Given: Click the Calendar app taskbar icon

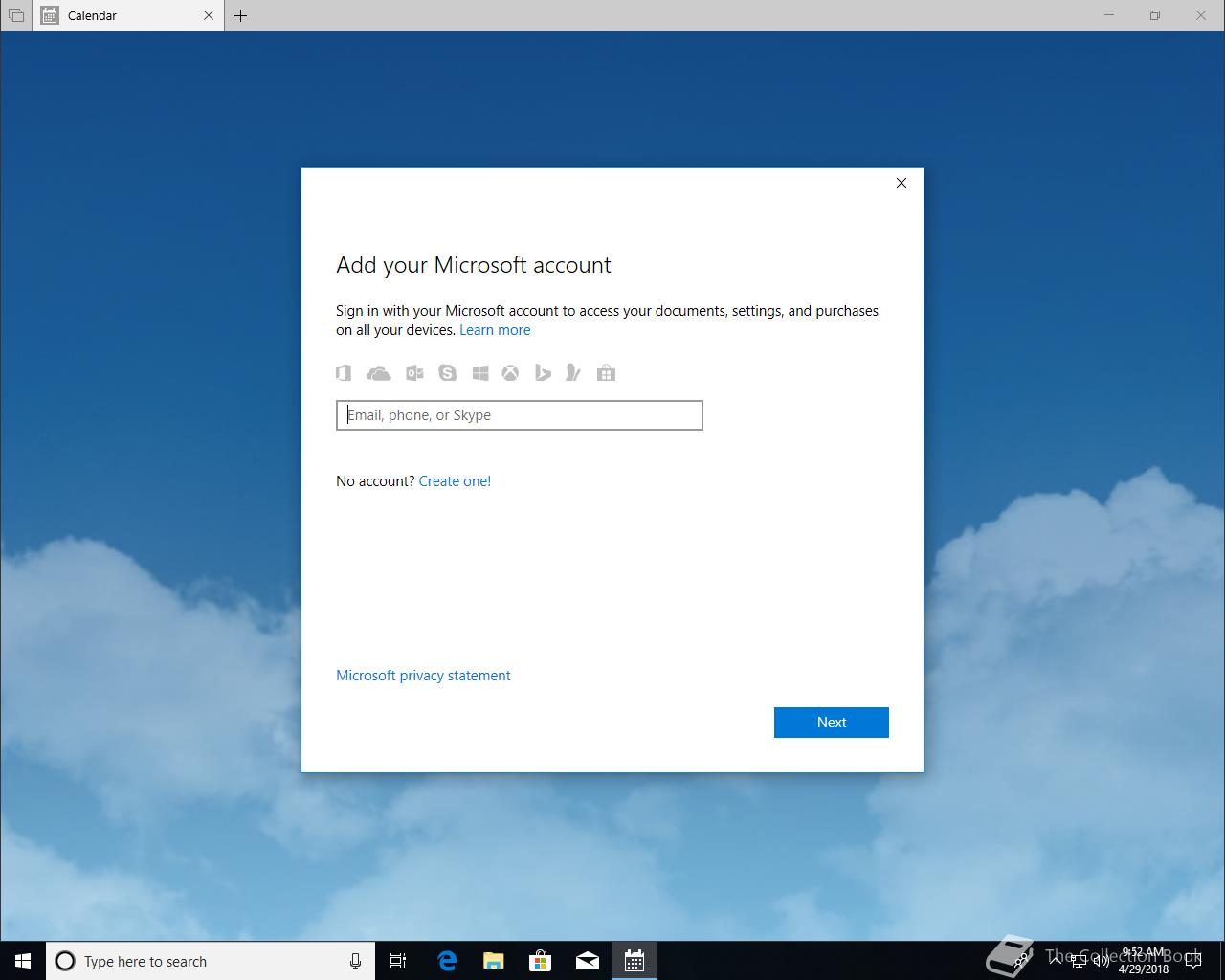Looking at the screenshot, I should [x=635, y=961].
